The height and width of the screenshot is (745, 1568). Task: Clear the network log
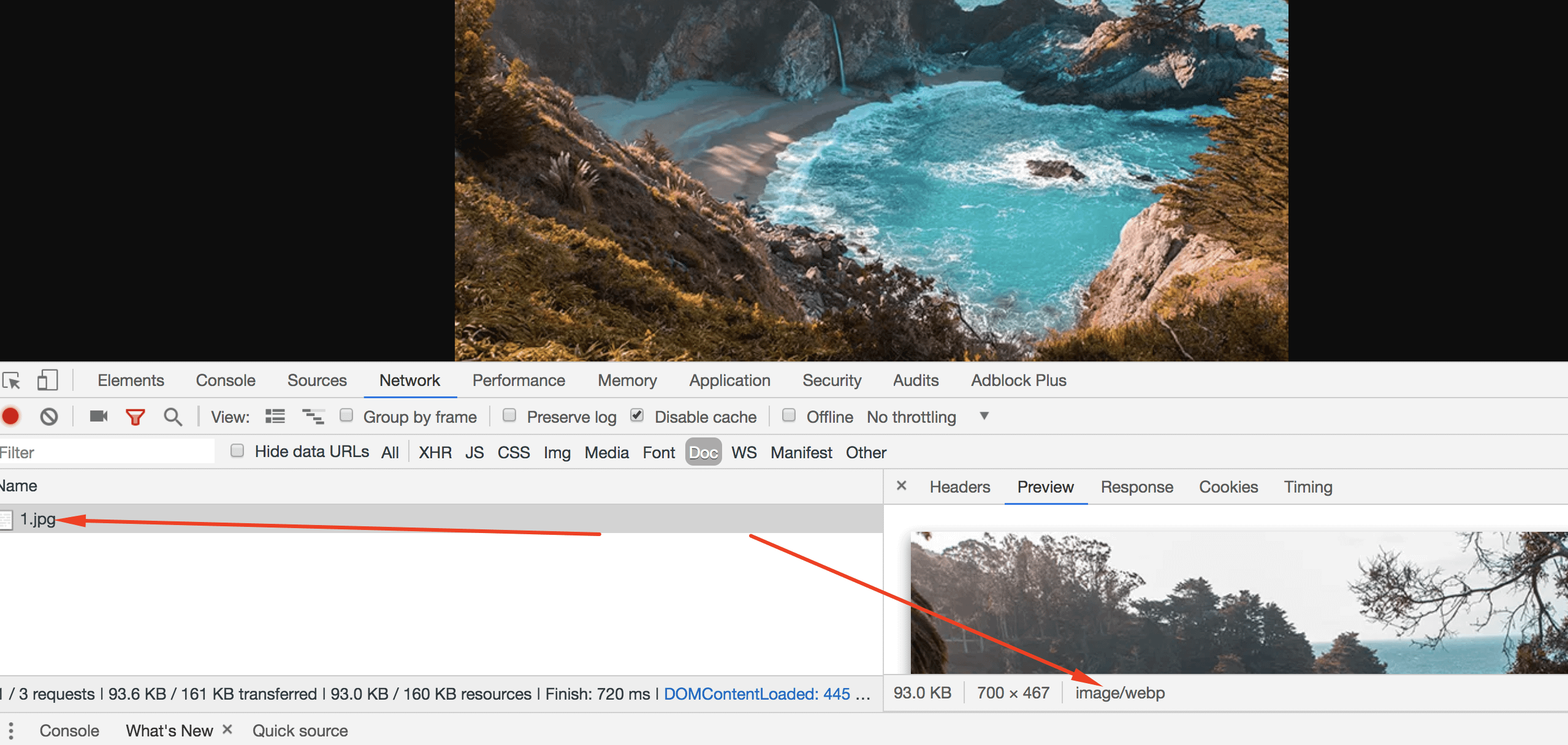tap(49, 417)
